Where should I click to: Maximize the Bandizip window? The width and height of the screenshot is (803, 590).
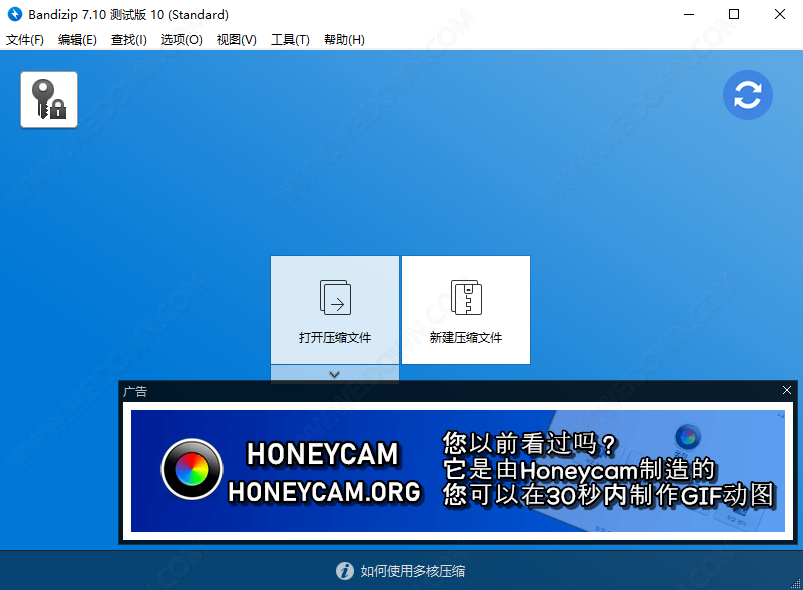734,14
